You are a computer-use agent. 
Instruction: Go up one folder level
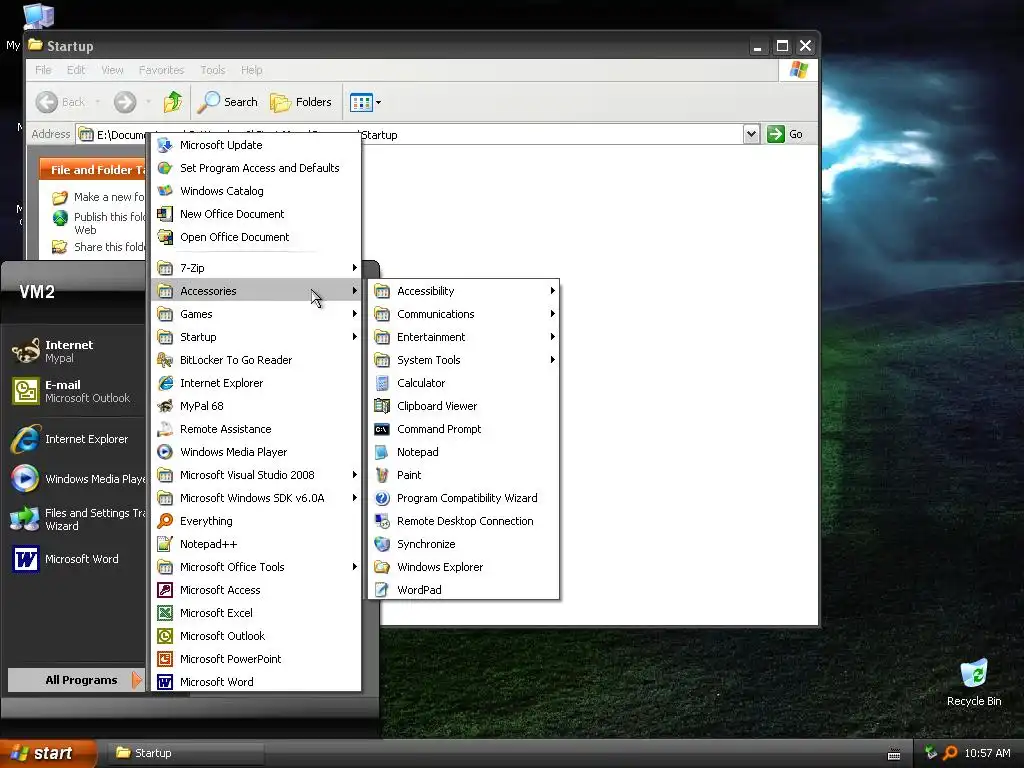point(173,102)
